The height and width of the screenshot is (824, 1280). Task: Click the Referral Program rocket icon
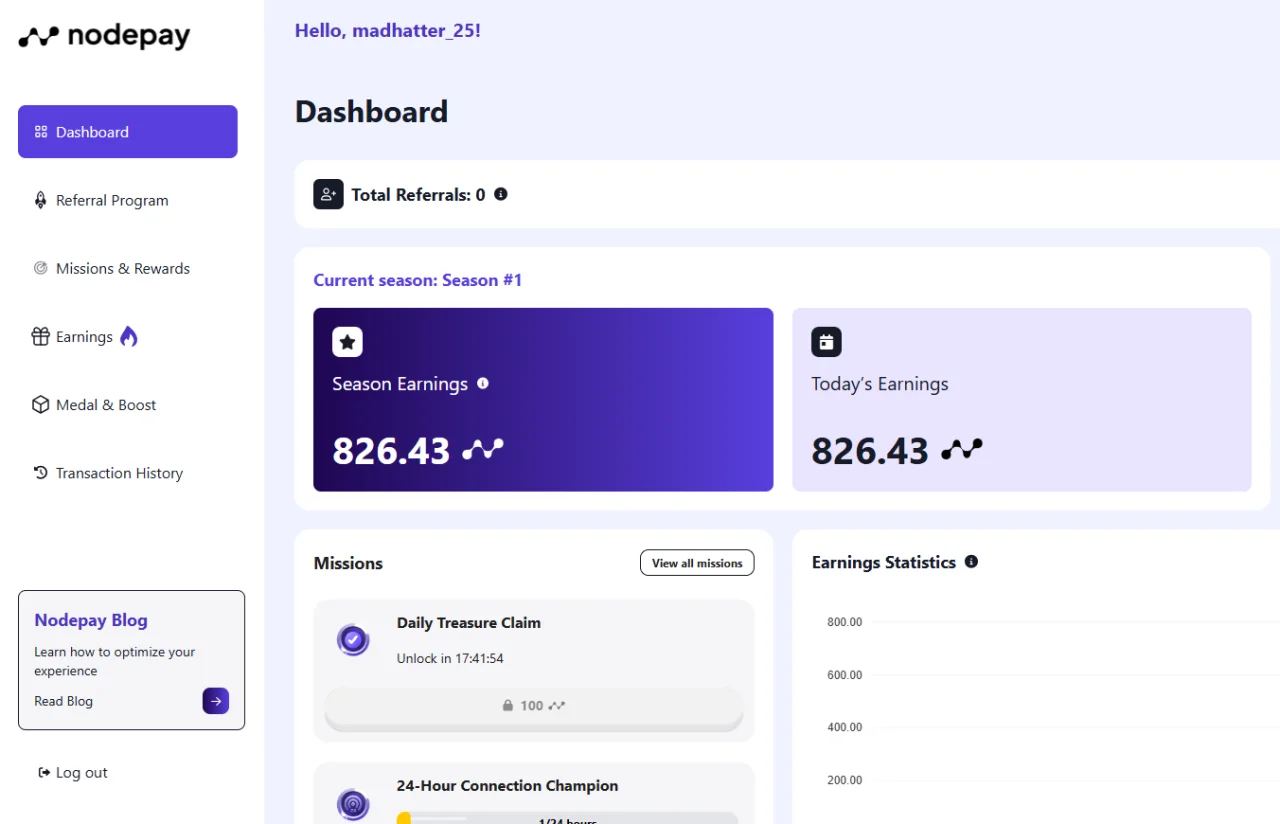[x=41, y=200]
